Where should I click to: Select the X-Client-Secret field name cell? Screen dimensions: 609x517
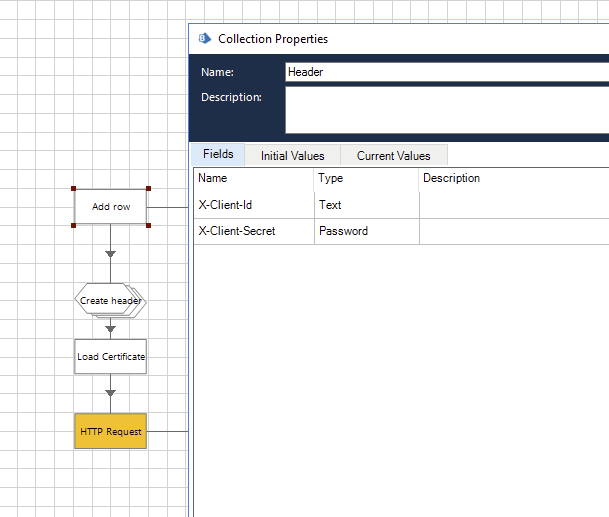tap(254, 232)
